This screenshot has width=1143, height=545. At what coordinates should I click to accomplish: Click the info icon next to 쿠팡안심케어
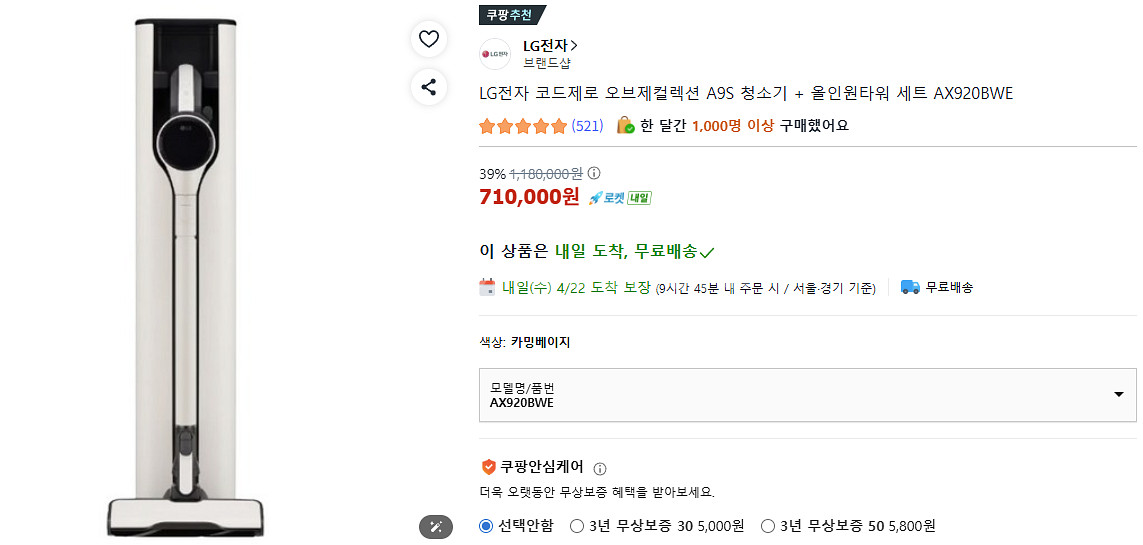coord(600,468)
